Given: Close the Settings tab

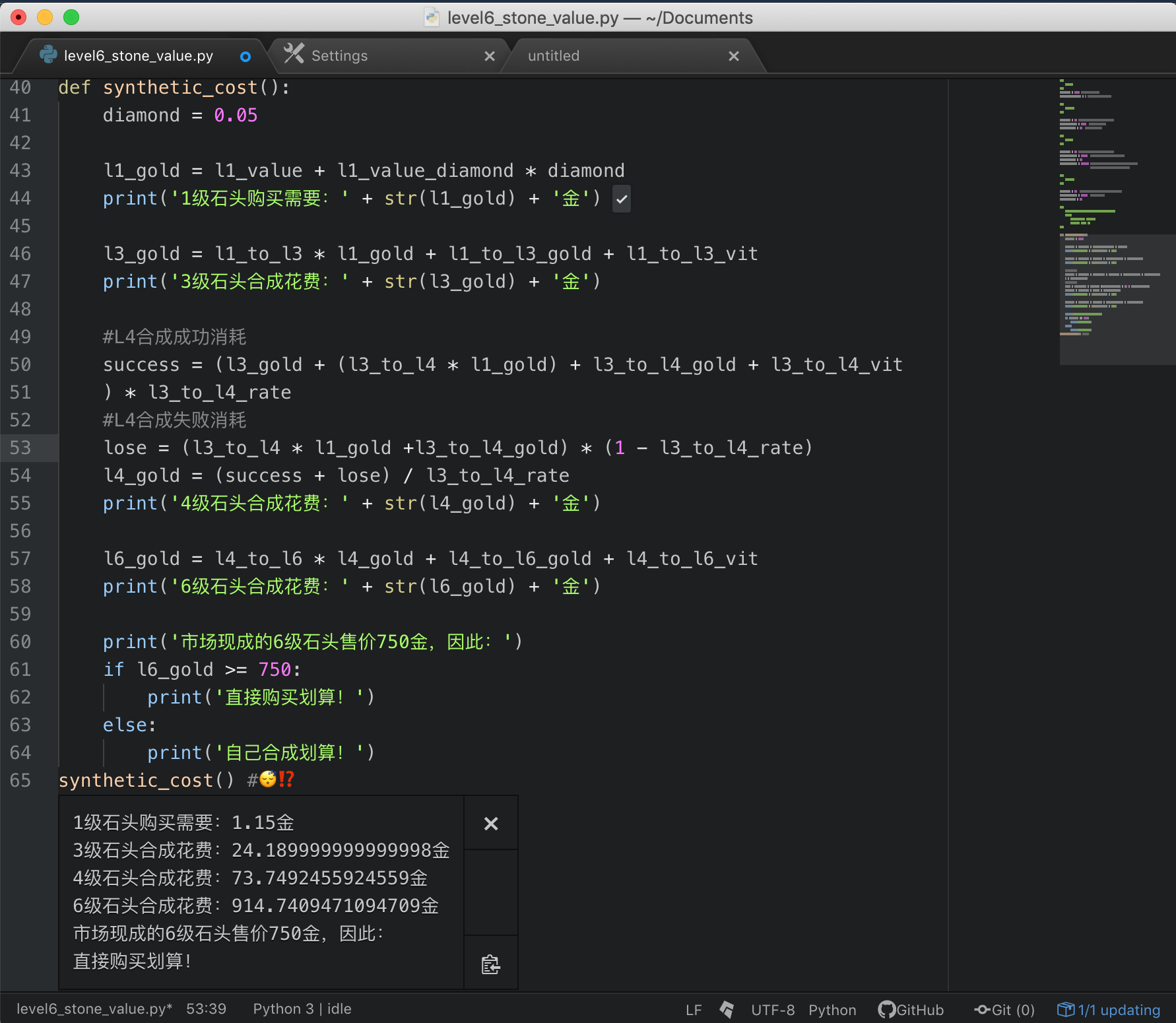Looking at the screenshot, I should click(x=490, y=56).
